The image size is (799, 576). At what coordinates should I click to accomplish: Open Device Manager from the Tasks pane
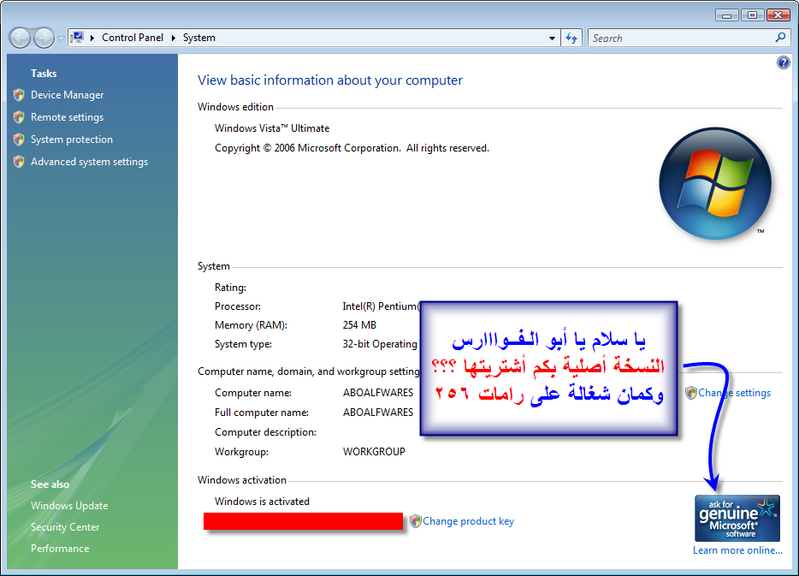coord(67,95)
